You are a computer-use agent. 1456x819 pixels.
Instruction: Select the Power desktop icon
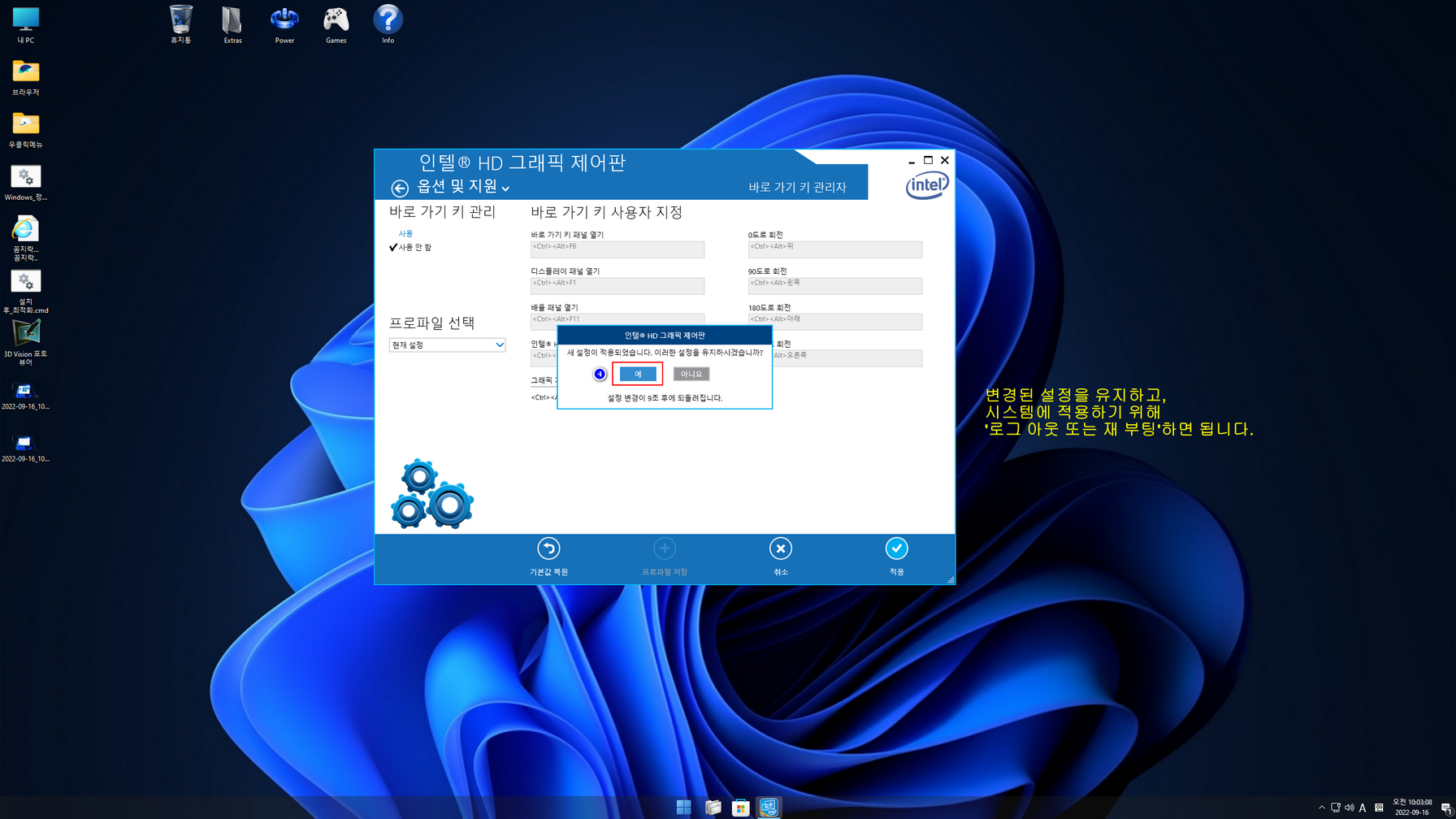point(284,24)
